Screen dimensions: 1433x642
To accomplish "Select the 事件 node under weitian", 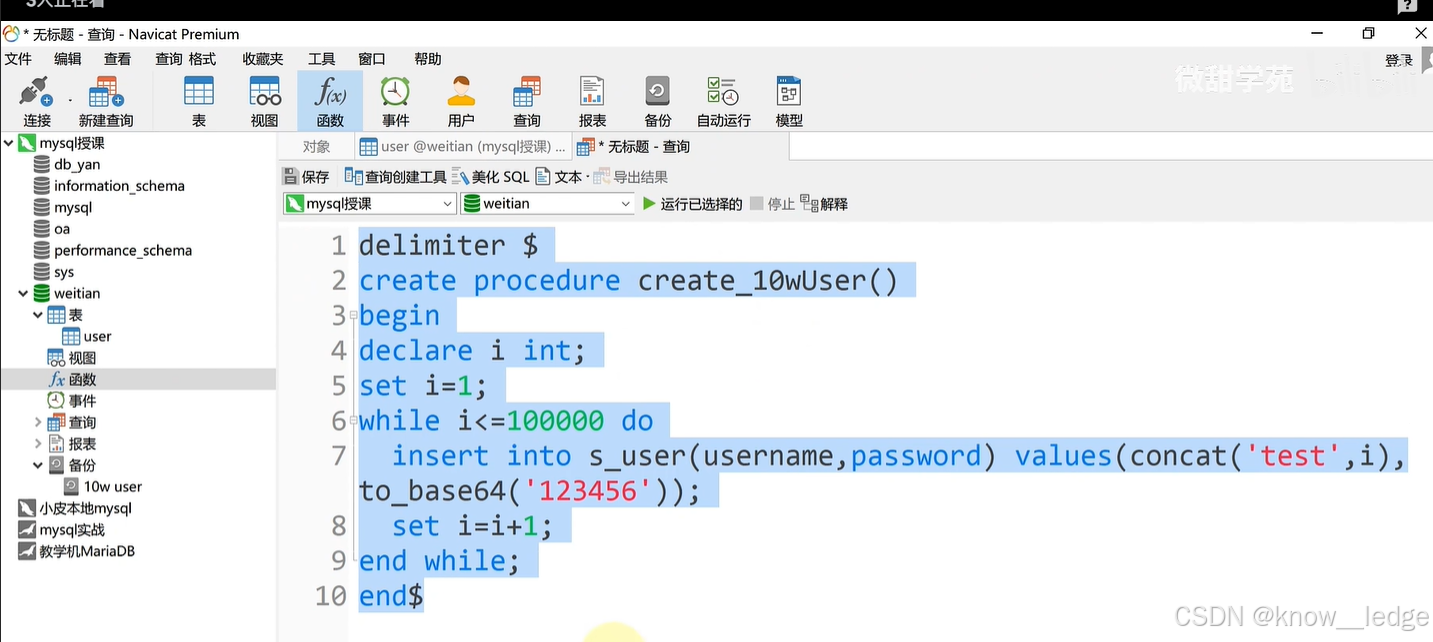I will pos(82,401).
